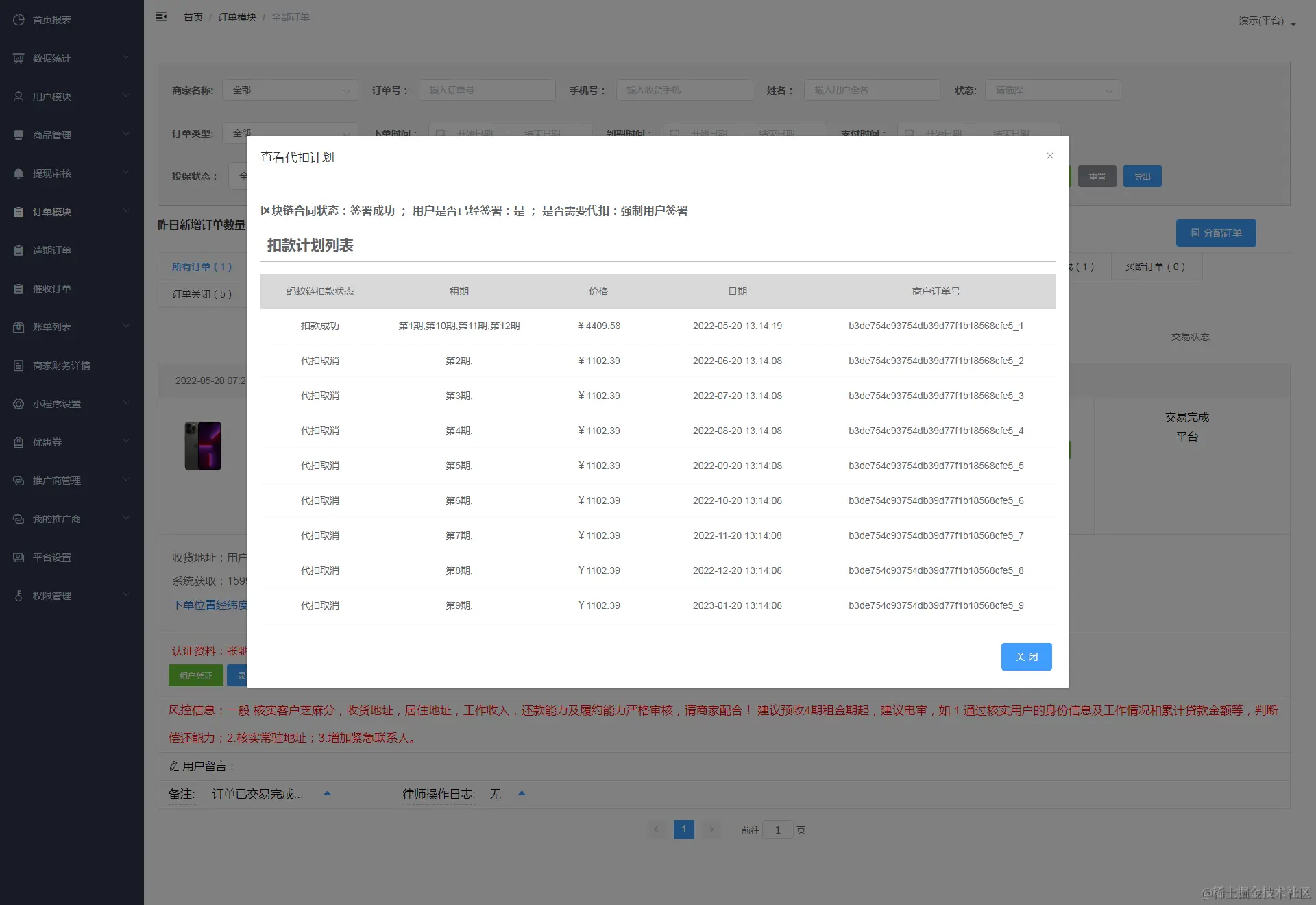Open the 首页报表 dashboard icon in sidebar
The image size is (1316, 905).
(x=19, y=19)
